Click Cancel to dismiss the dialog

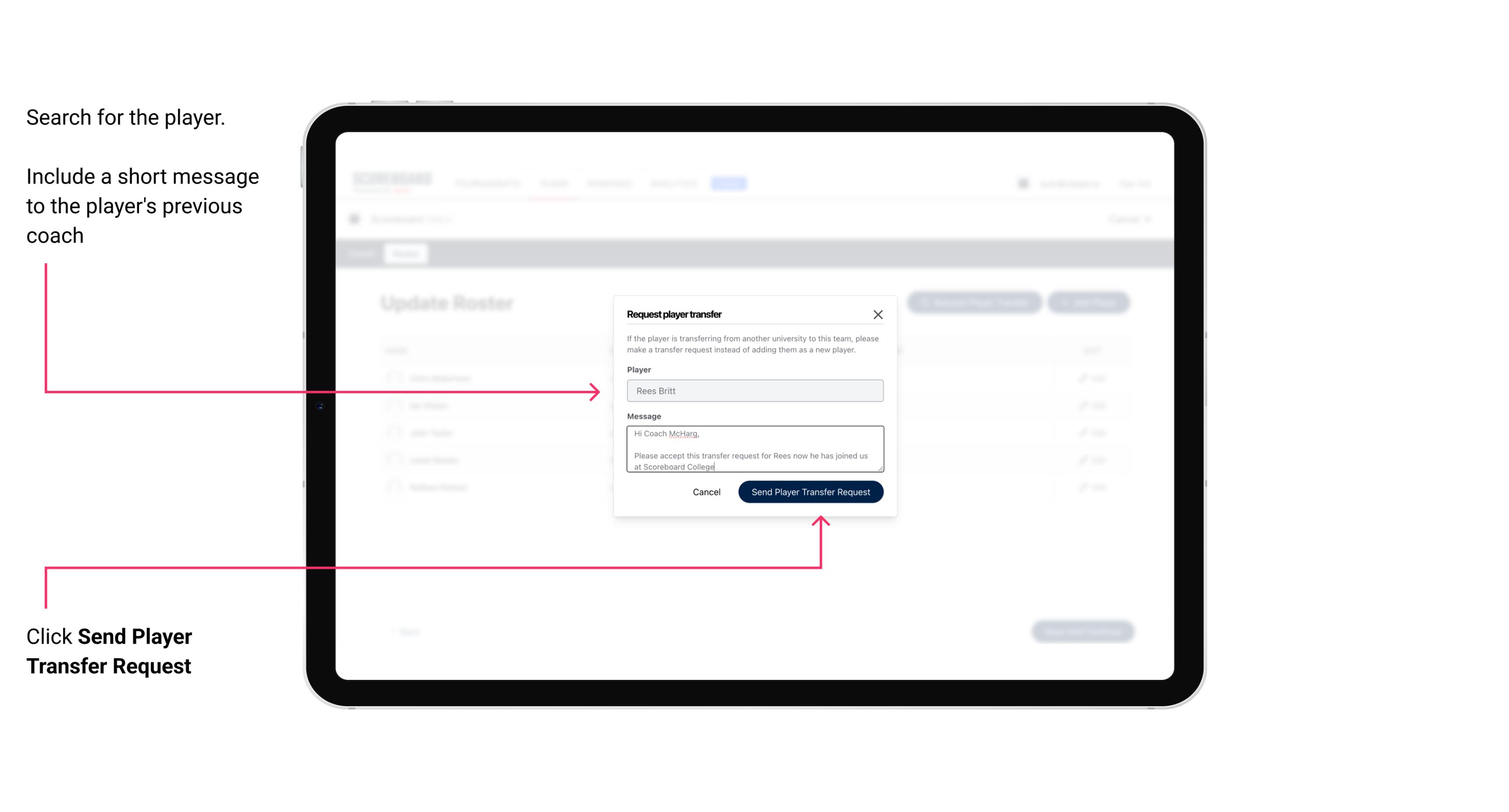(706, 491)
